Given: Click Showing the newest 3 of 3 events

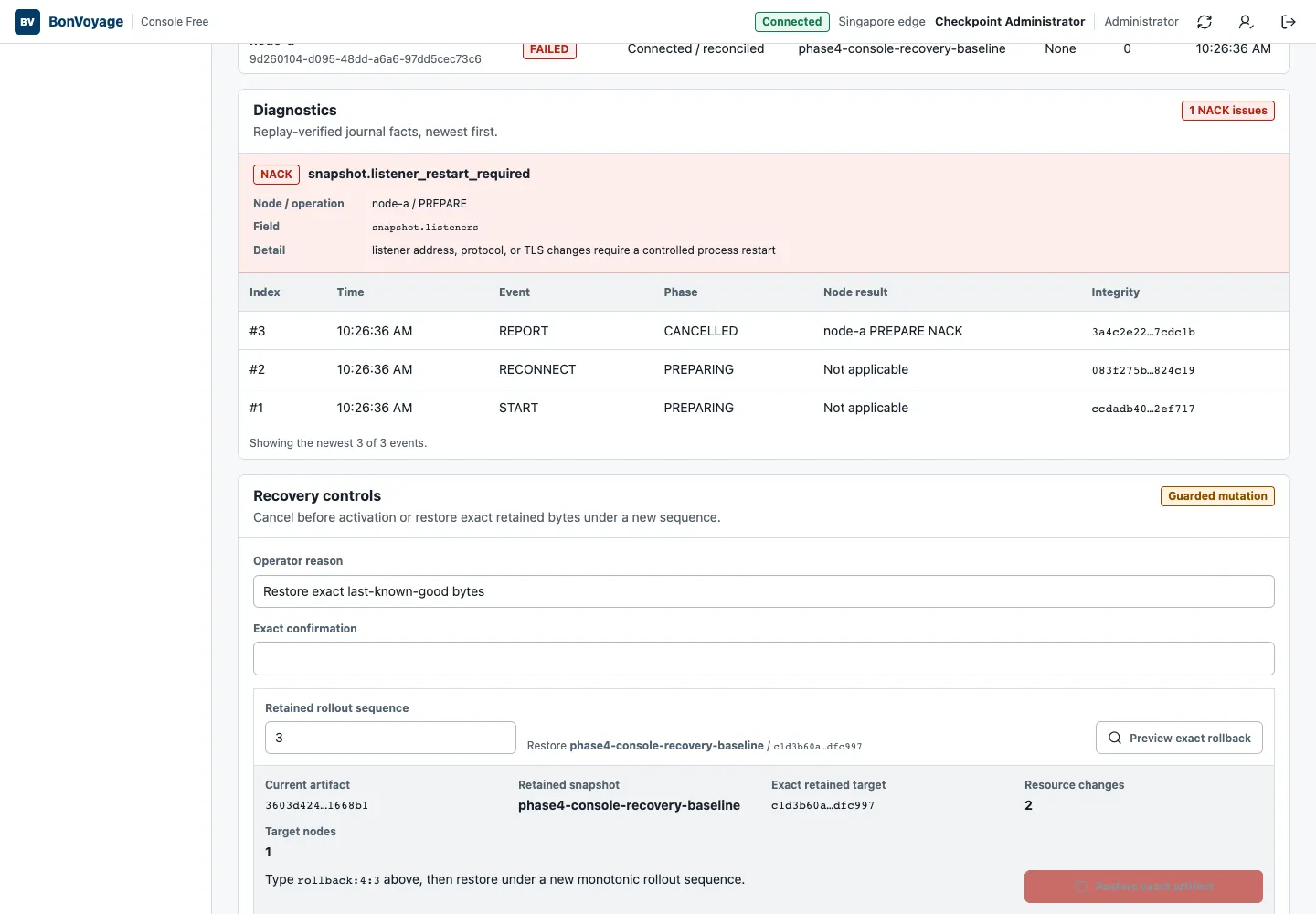Looking at the screenshot, I should 338,443.
